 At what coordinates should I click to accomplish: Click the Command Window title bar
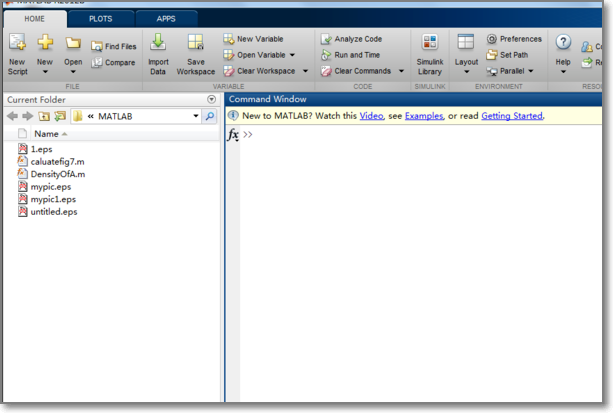(x=414, y=99)
